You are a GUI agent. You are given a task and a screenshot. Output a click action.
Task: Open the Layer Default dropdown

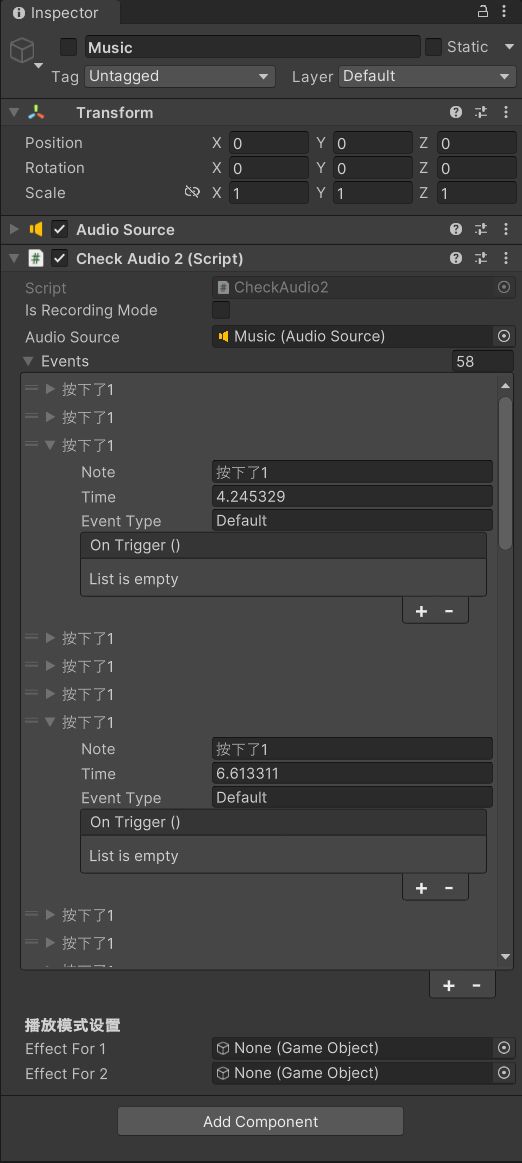tap(427, 76)
